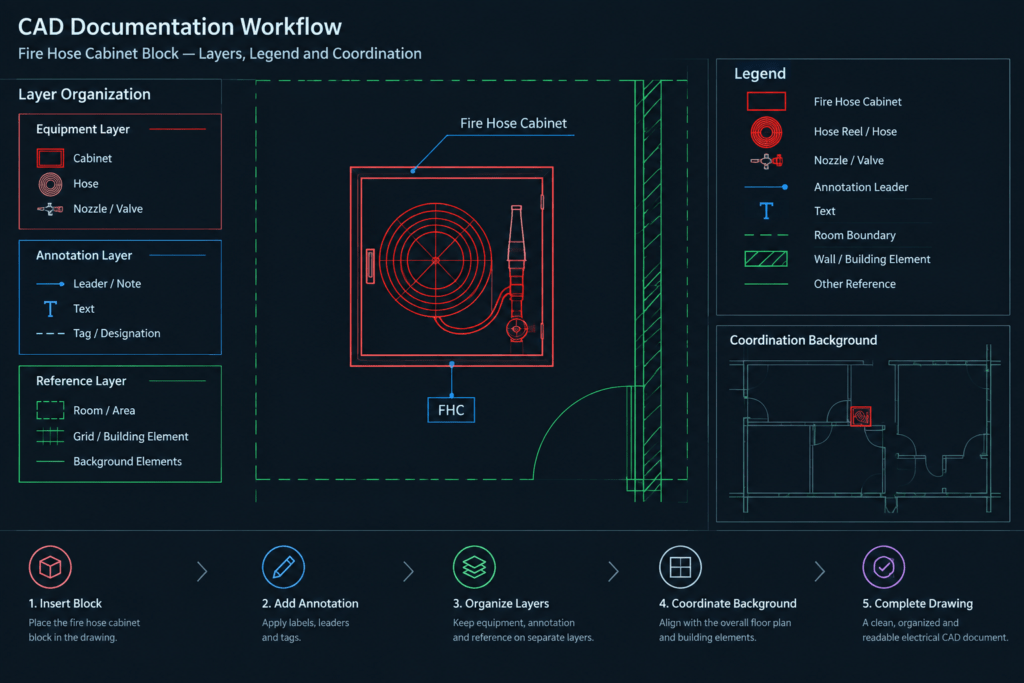Click the Legend panel title
Image resolution: width=1024 pixels, height=683 pixels.
[760, 74]
